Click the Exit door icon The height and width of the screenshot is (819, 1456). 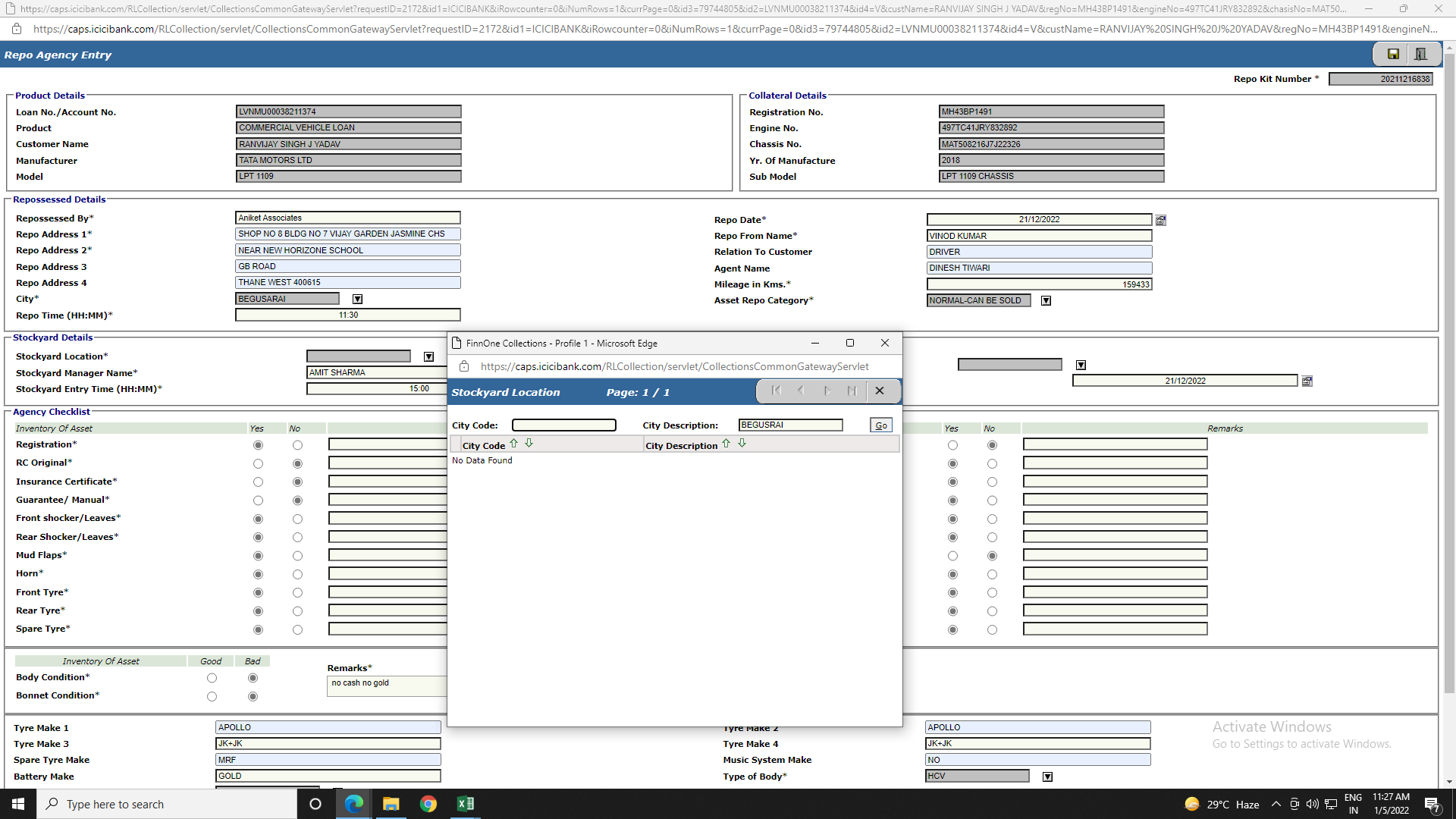click(1420, 54)
